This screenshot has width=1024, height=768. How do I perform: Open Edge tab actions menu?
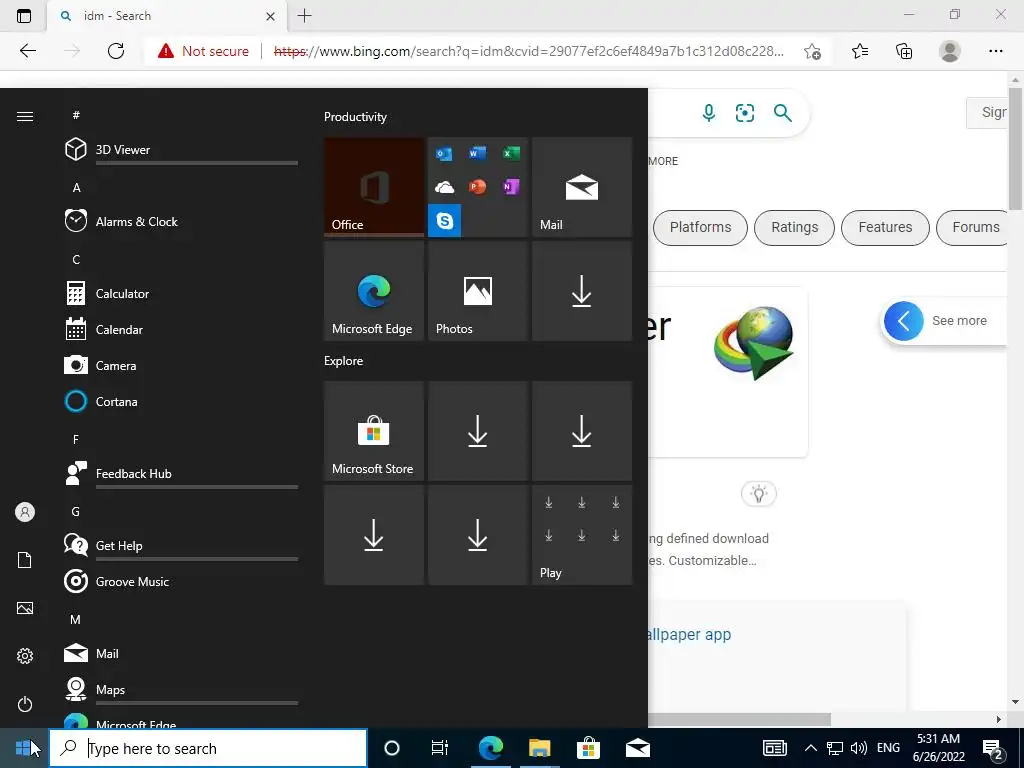pyautogui.click(x=24, y=16)
